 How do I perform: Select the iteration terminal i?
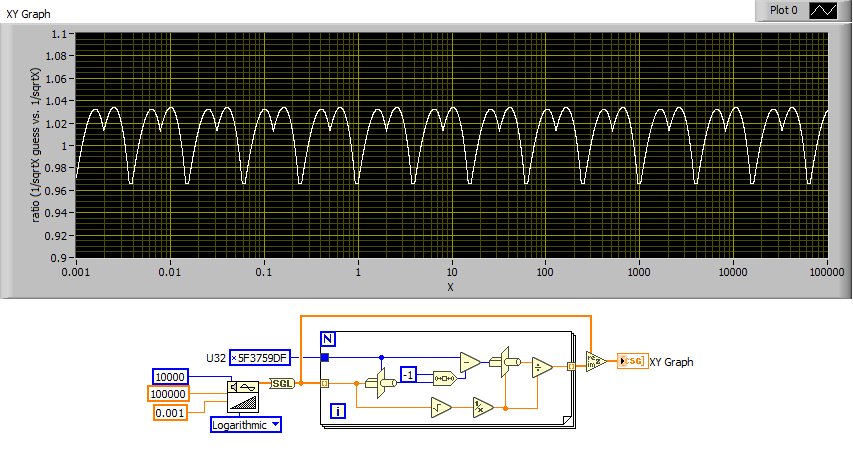pos(338,411)
